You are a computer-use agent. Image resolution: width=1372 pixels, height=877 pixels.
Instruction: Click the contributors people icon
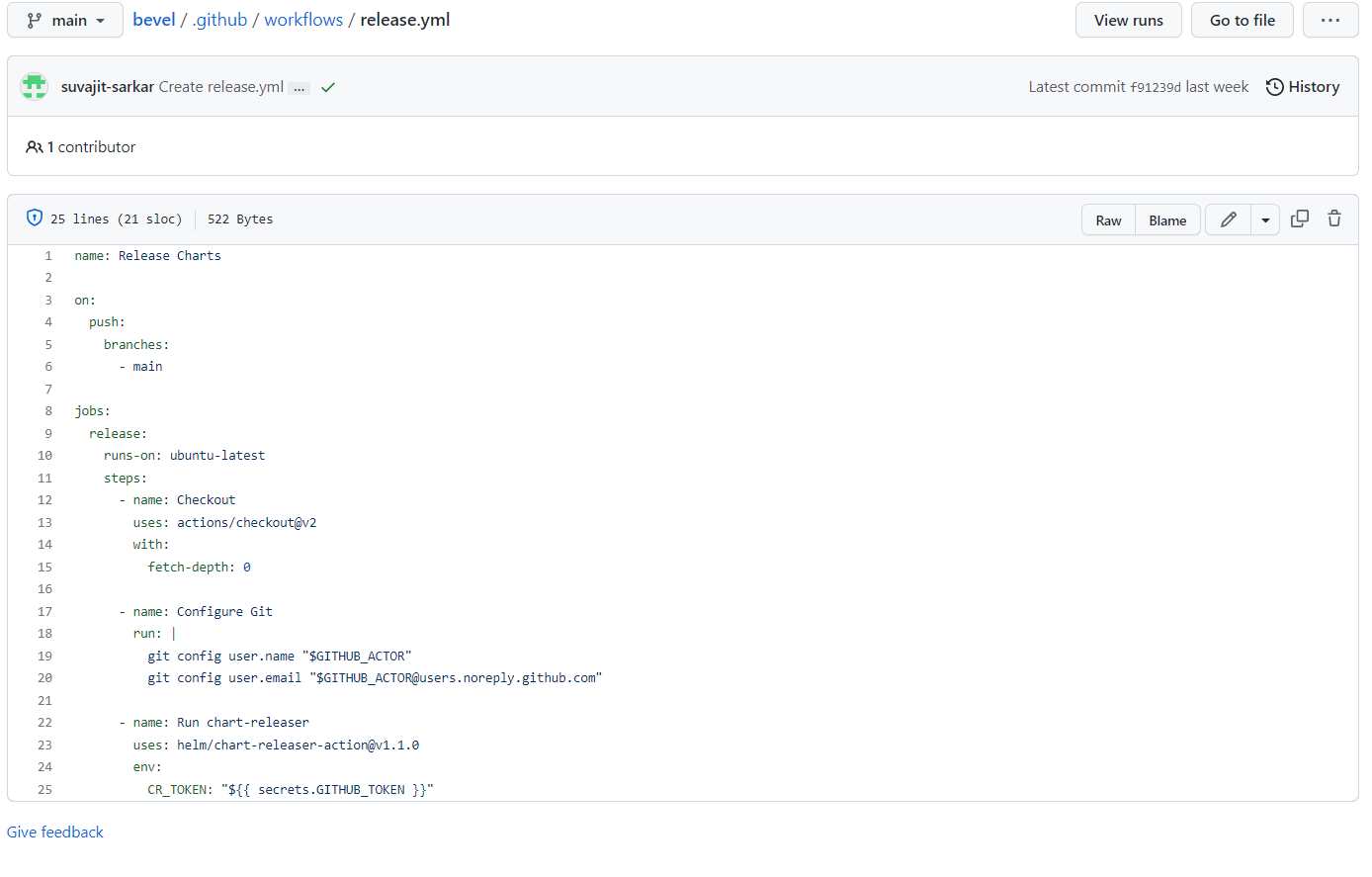[x=36, y=146]
